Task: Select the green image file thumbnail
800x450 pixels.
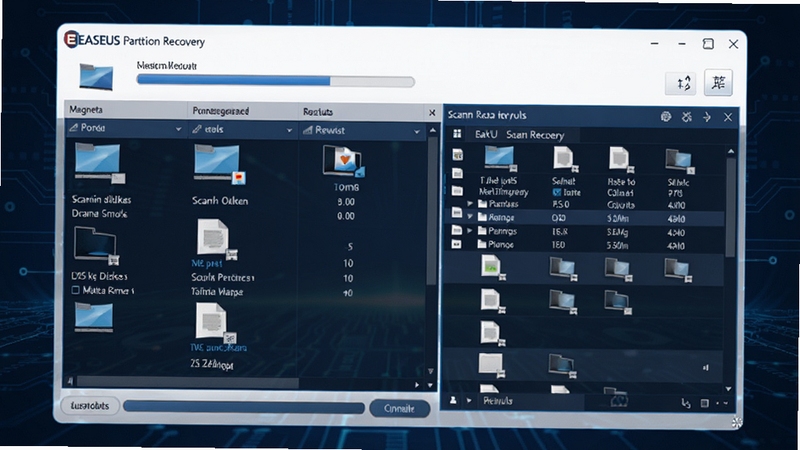Action: pos(492,268)
